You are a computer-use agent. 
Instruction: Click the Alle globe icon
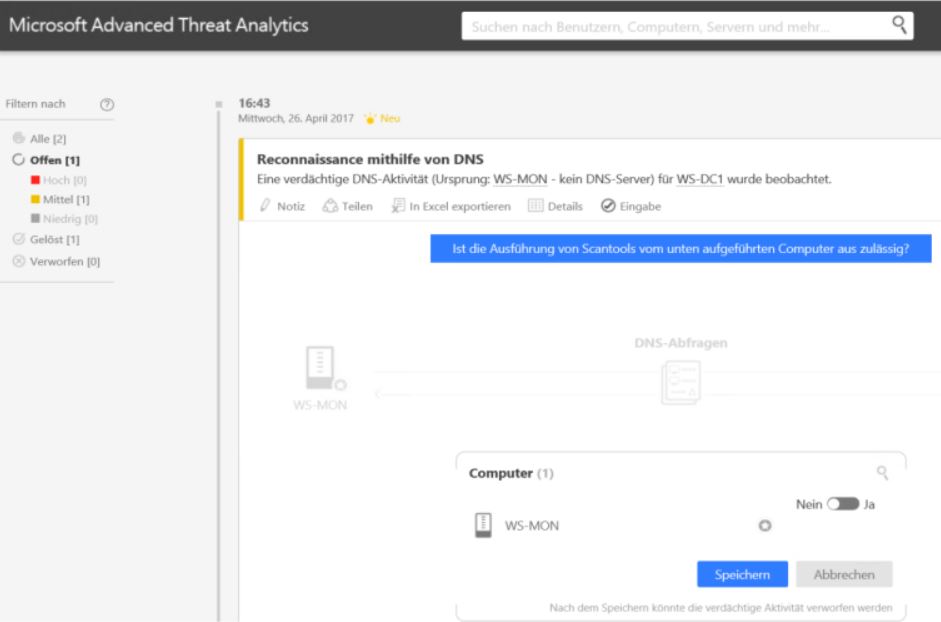tap(19, 138)
